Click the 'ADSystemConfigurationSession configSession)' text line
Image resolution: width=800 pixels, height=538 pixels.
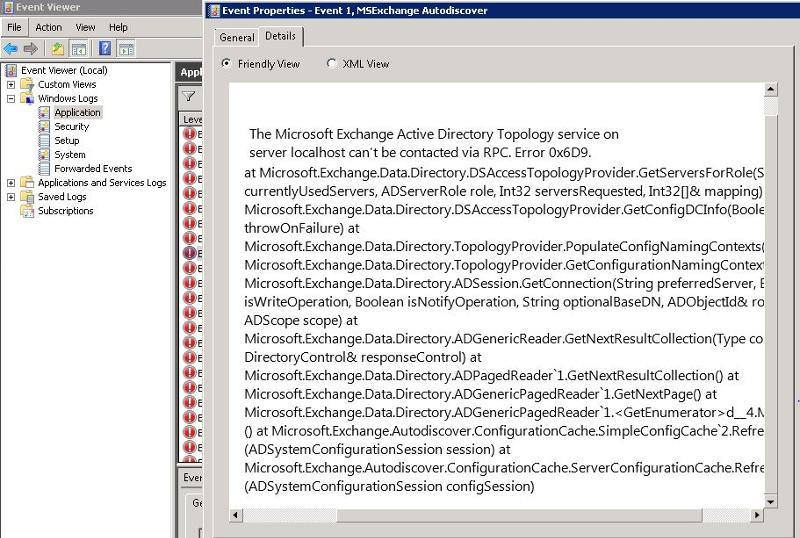click(x=389, y=486)
